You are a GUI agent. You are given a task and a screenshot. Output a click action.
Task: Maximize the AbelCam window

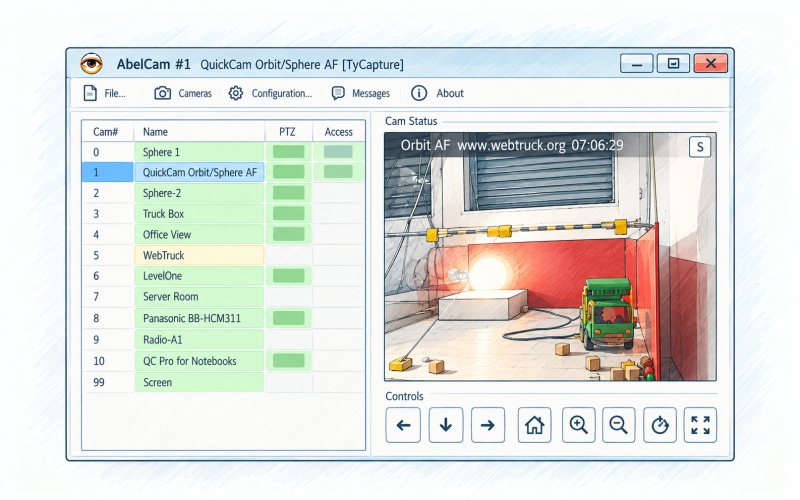(673, 64)
